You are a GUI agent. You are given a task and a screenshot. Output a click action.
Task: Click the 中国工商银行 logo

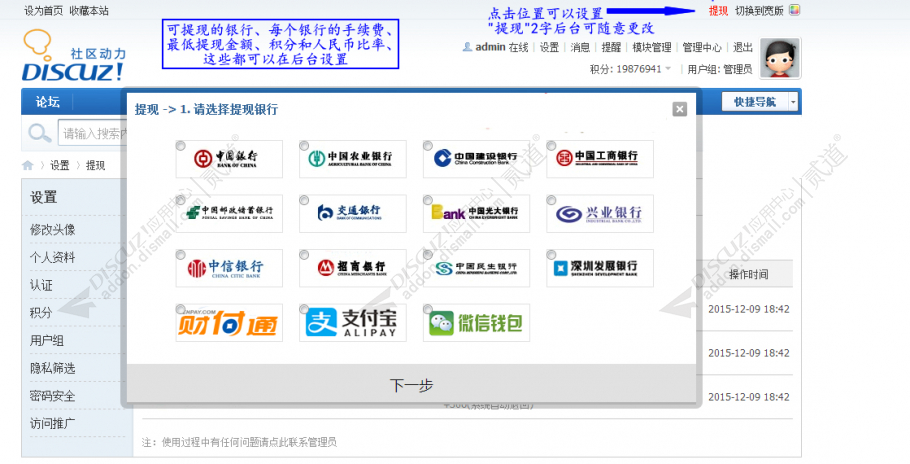(x=600, y=159)
